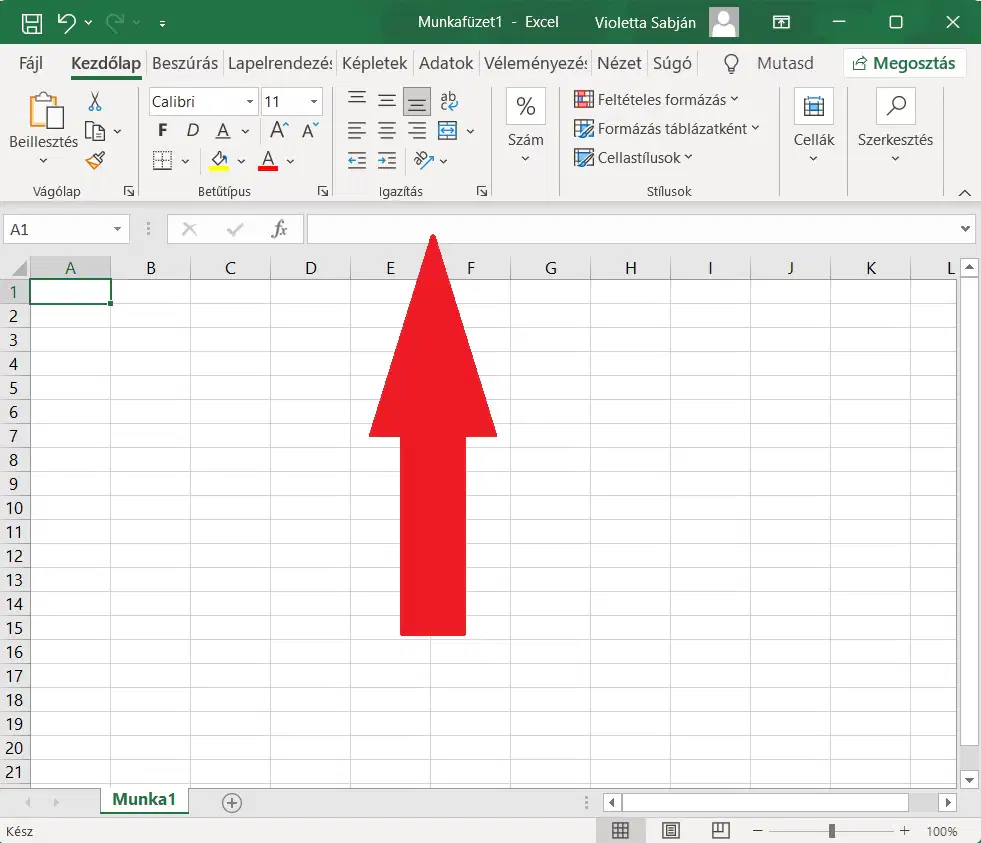Click the insert function fx icon
Screen dimensions: 981x843
[279, 230]
